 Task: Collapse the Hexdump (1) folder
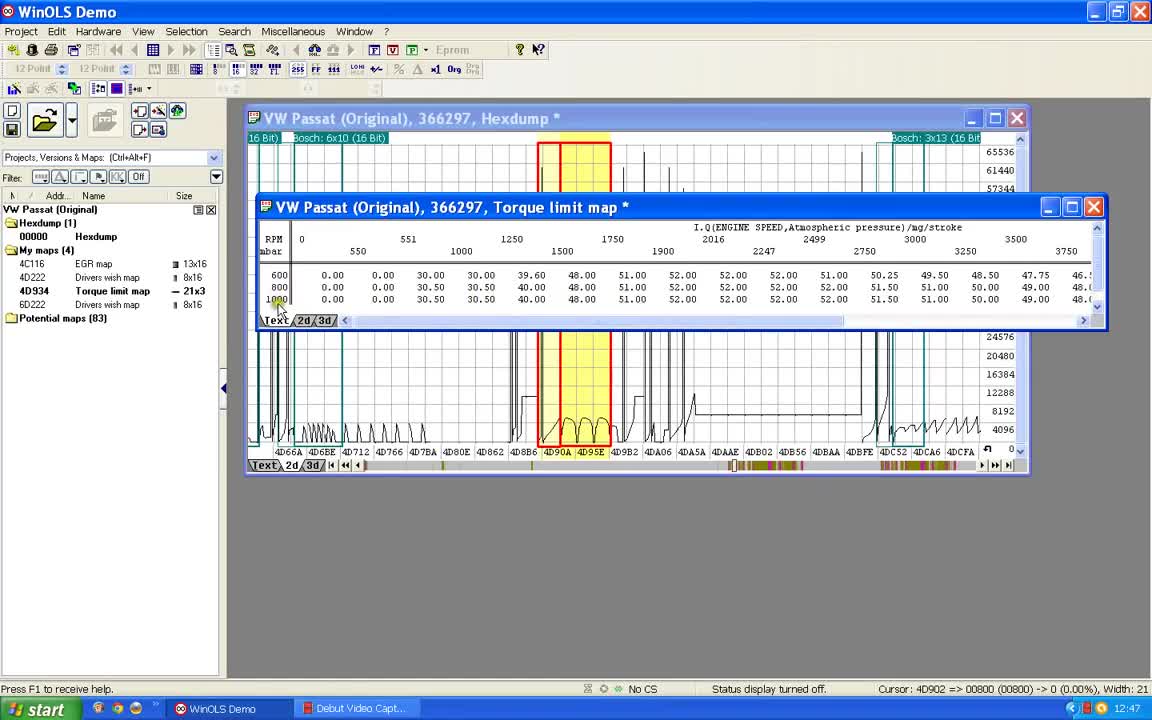[x=12, y=223]
